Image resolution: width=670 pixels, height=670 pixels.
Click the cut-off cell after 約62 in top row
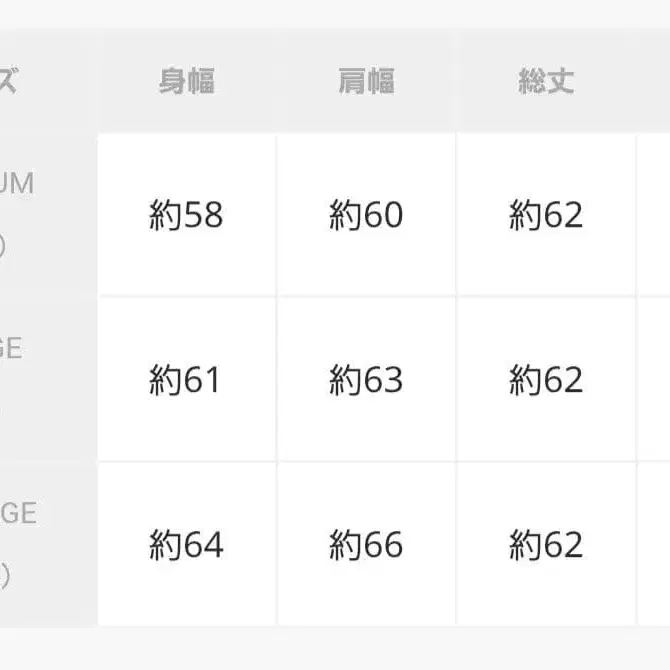655,215
